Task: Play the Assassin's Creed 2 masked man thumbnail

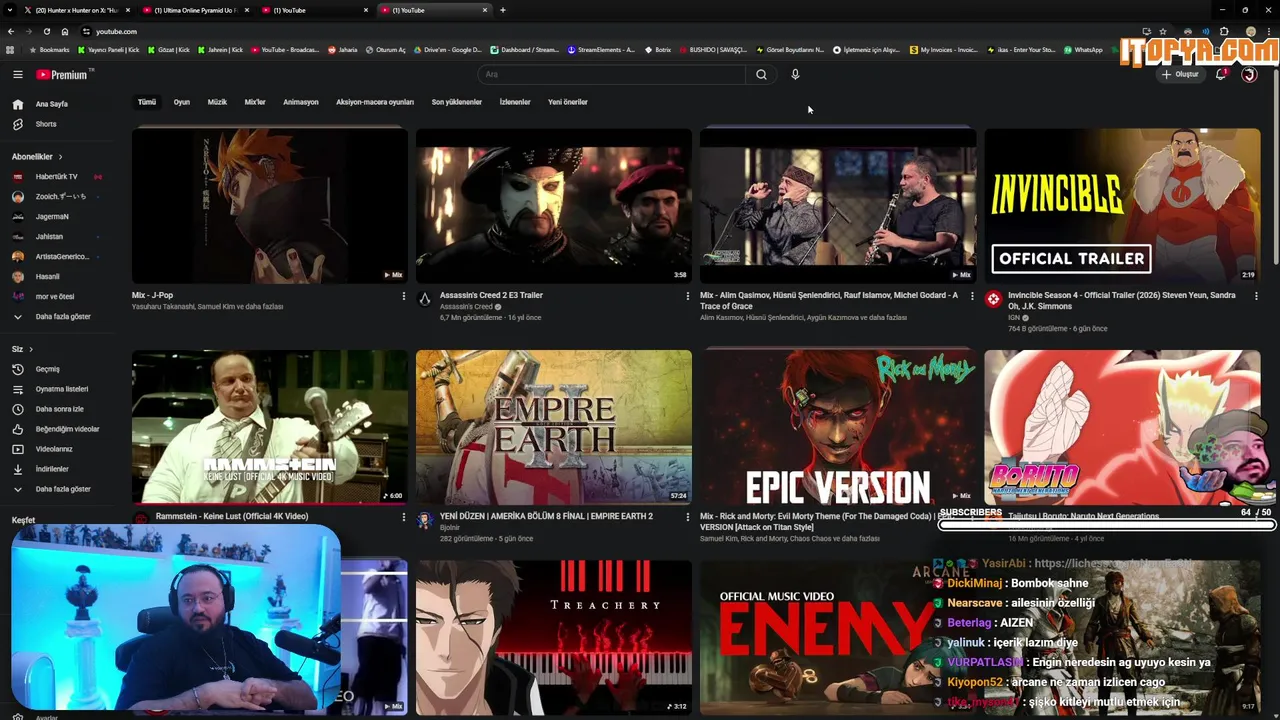Action: (x=554, y=205)
